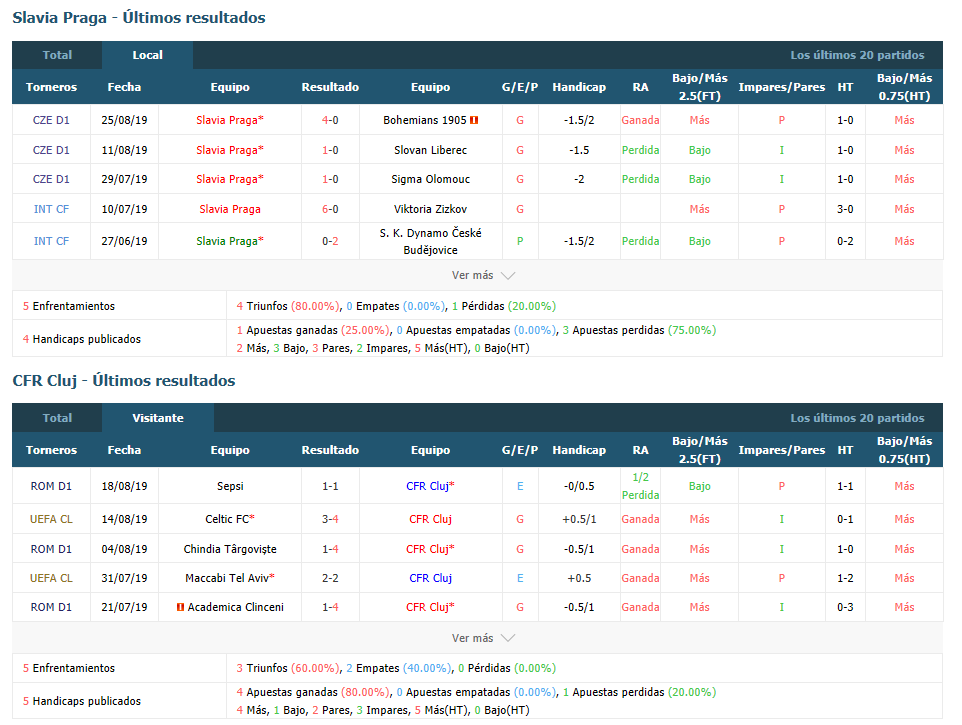The image size is (962, 725).
Task: Expand Ver más under Slavia Praga results
Action: [483, 275]
